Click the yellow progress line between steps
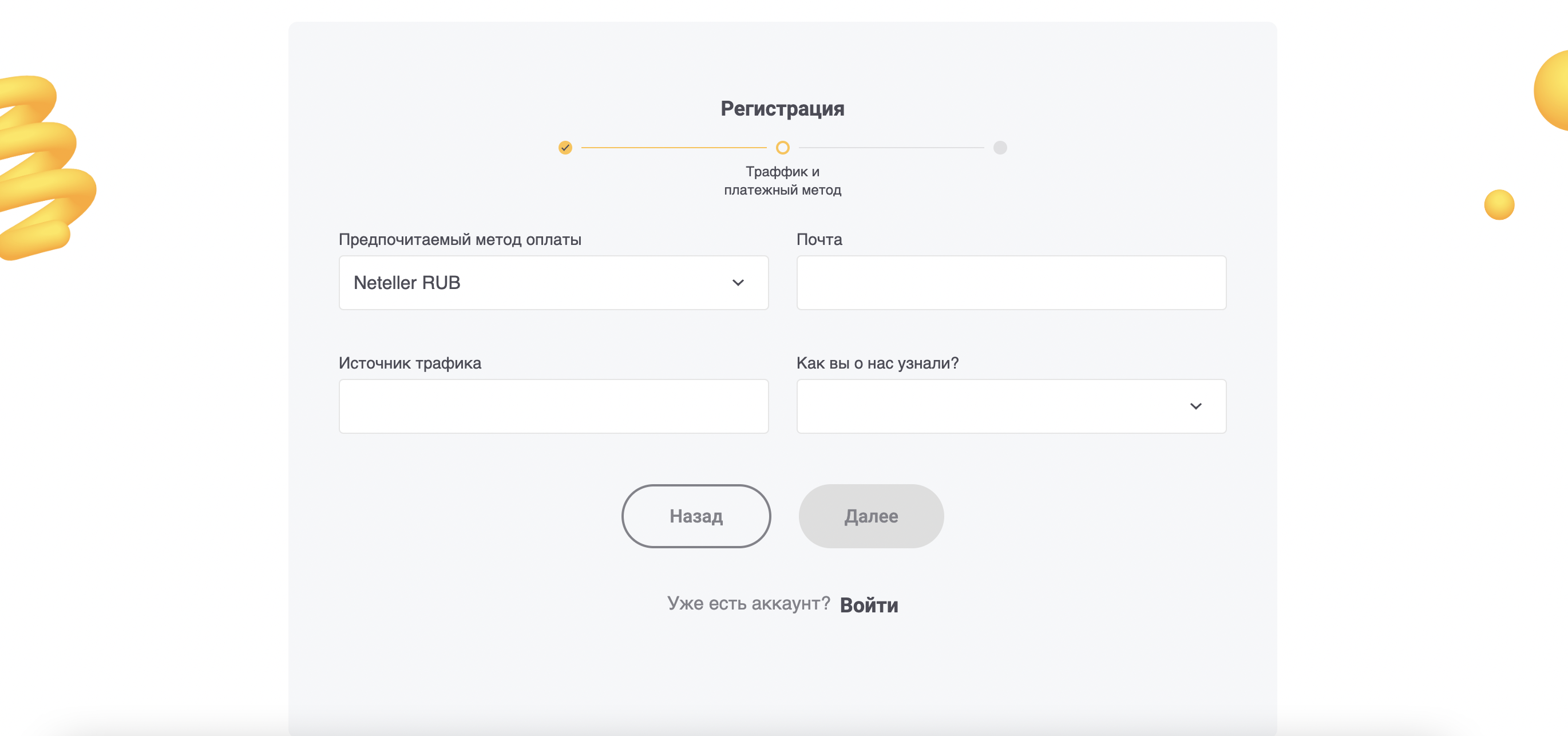The height and width of the screenshot is (736, 1568). coord(673,147)
